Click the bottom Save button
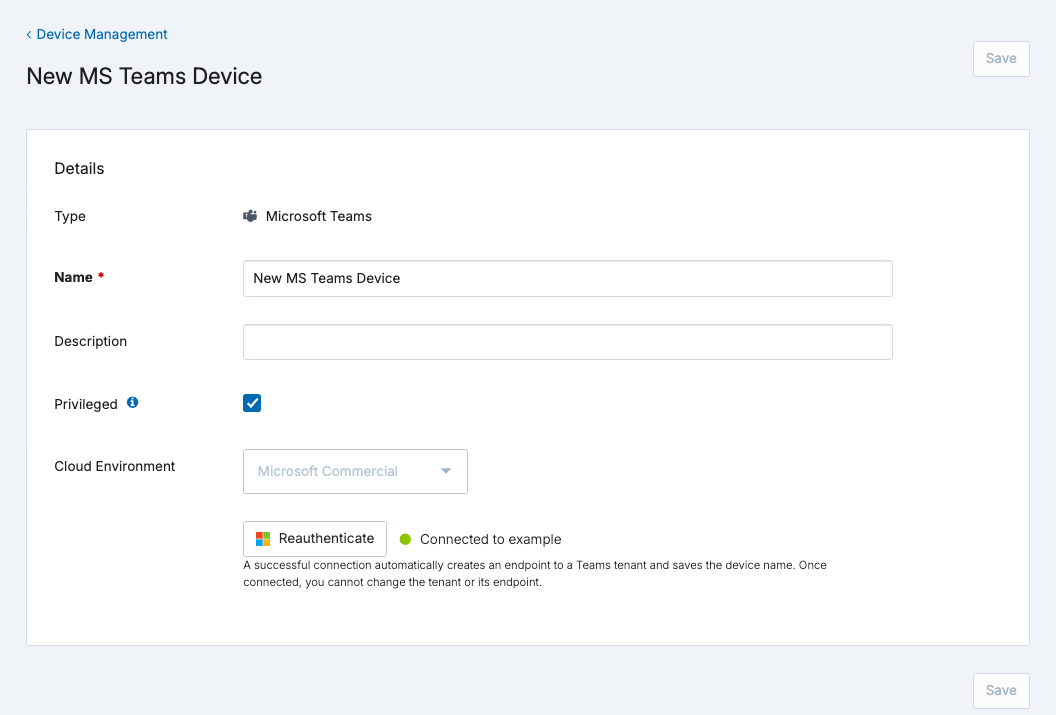This screenshot has width=1056, height=715. coord(1001,690)
